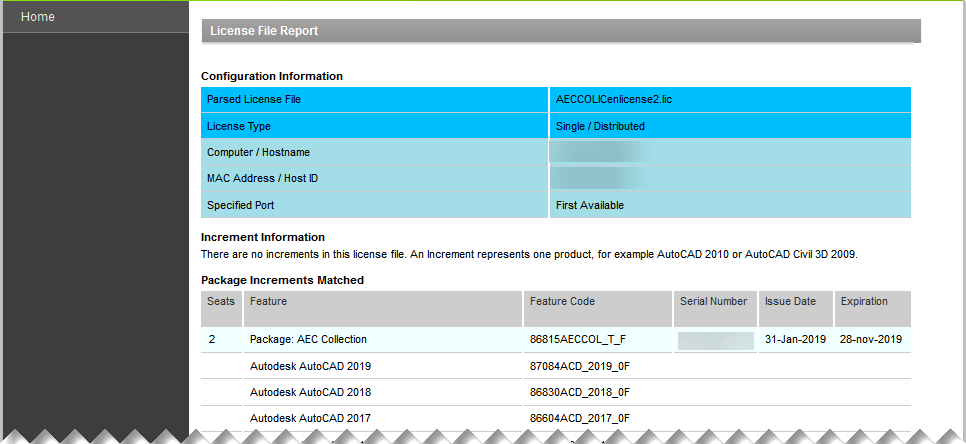Select the Package: AEC Collection row
The width and height of the screenshot is (966, 444).
(x=308, y=340)
